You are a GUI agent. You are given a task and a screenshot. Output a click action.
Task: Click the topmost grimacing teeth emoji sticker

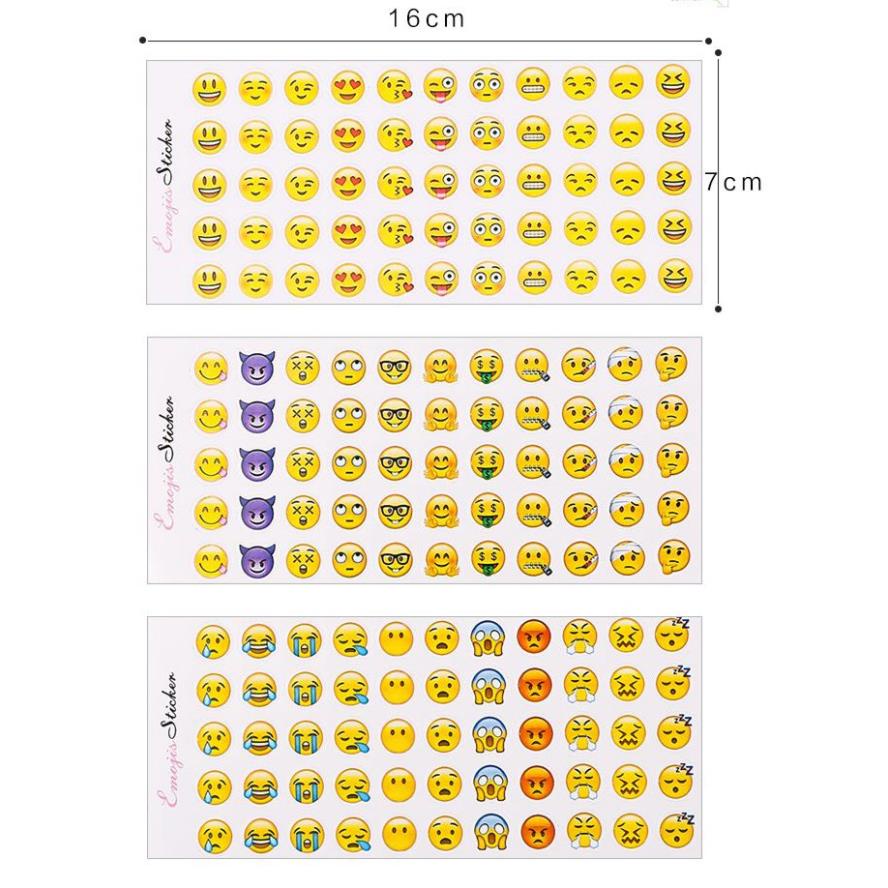point(533,84)
